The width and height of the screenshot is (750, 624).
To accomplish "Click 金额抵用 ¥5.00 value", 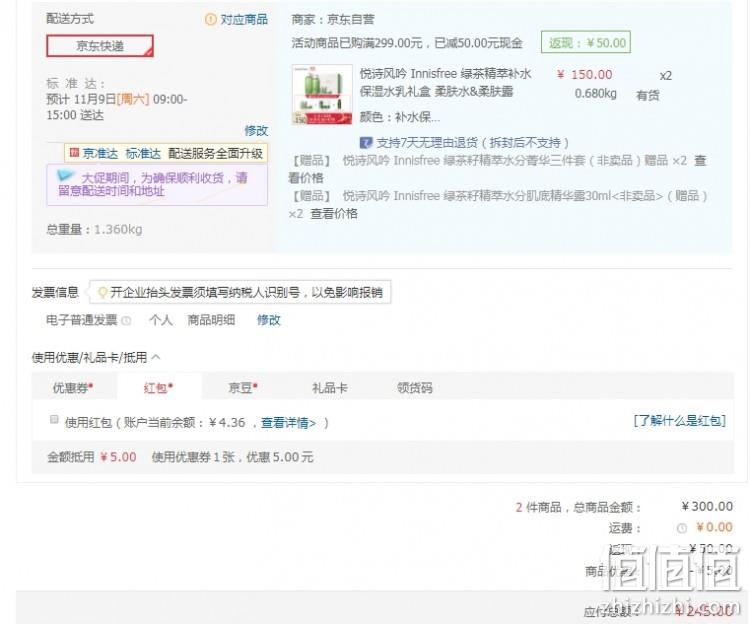I will click(118, 457).
